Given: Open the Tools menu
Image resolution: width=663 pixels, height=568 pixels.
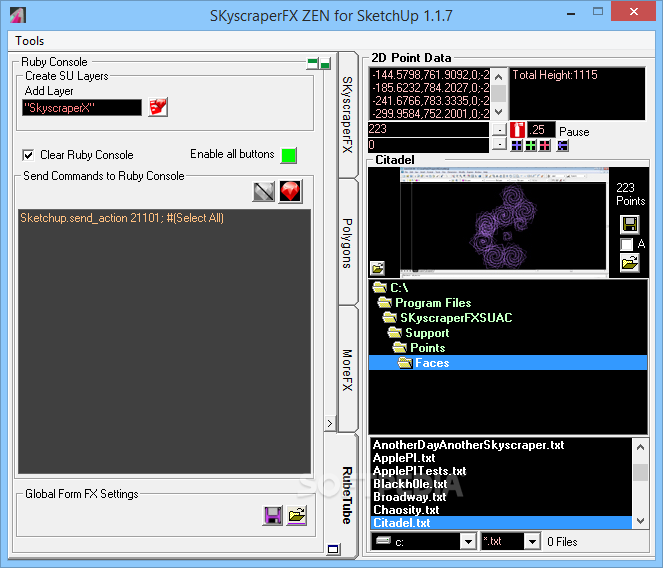Looking at the screenshot, I should tap(29, 41).
